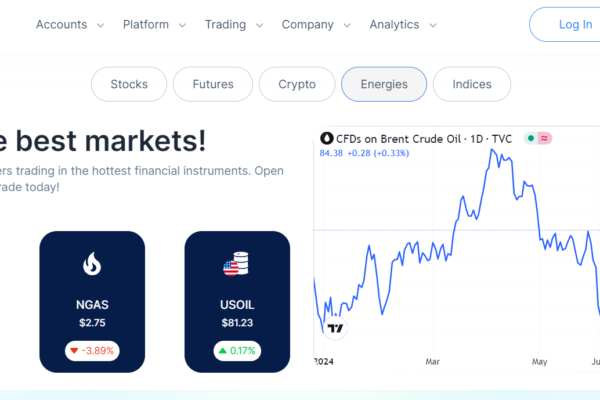
Task: Select the Crypto market tab
Action: tap(297, 84)
